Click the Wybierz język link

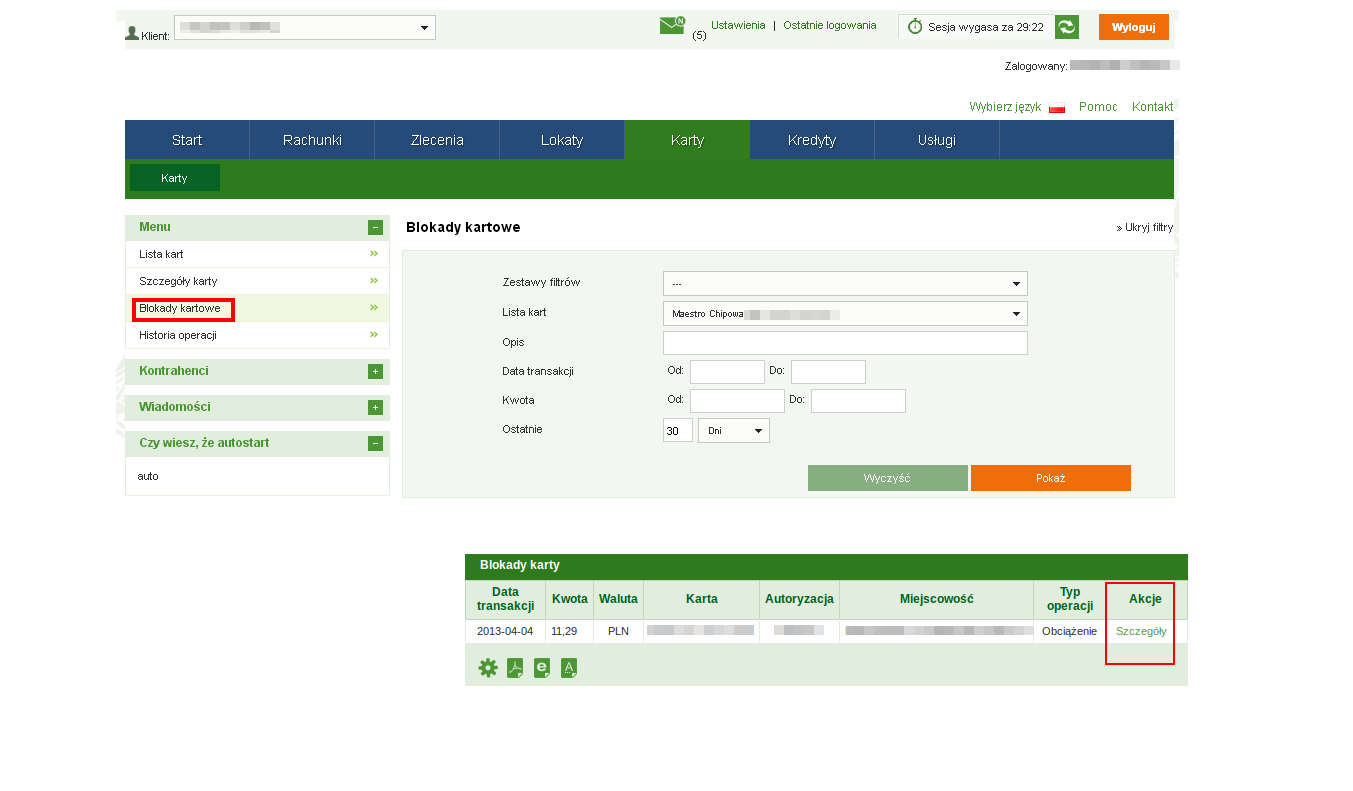point(1005,107)
